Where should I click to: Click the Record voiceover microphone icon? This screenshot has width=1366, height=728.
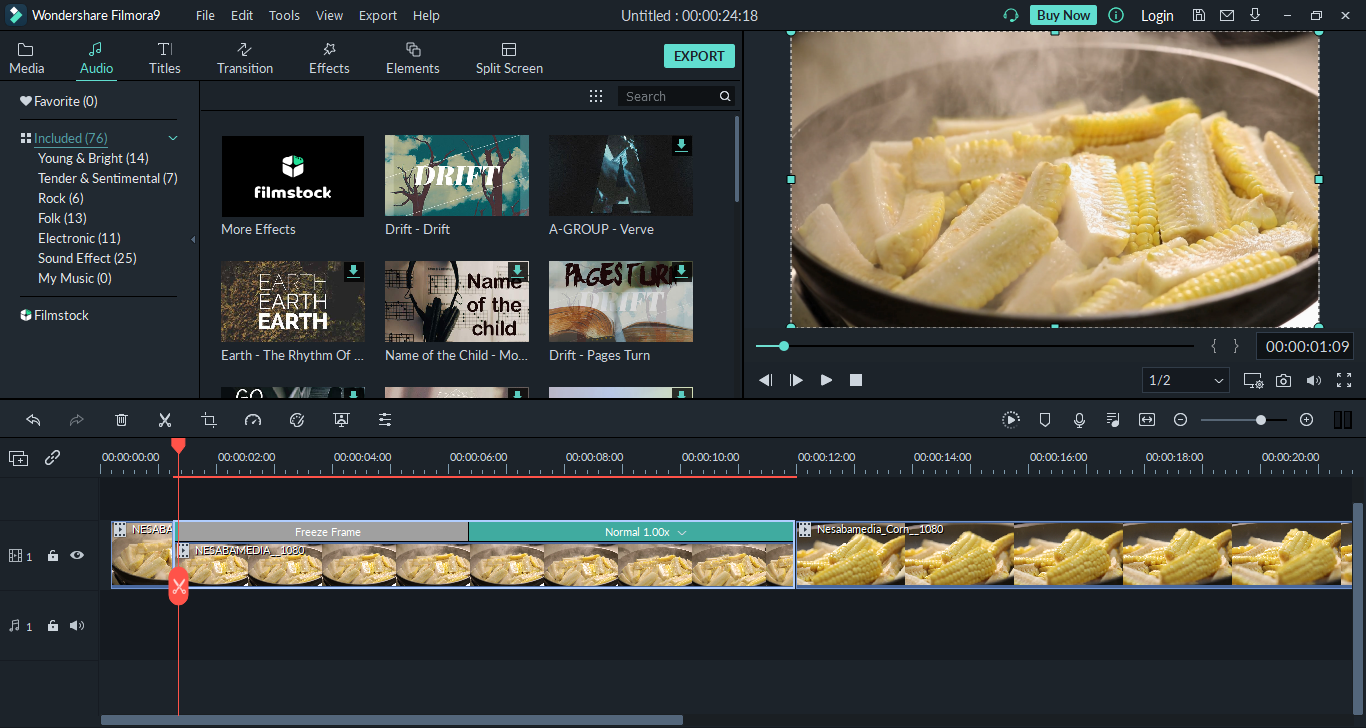point(1079,420)
